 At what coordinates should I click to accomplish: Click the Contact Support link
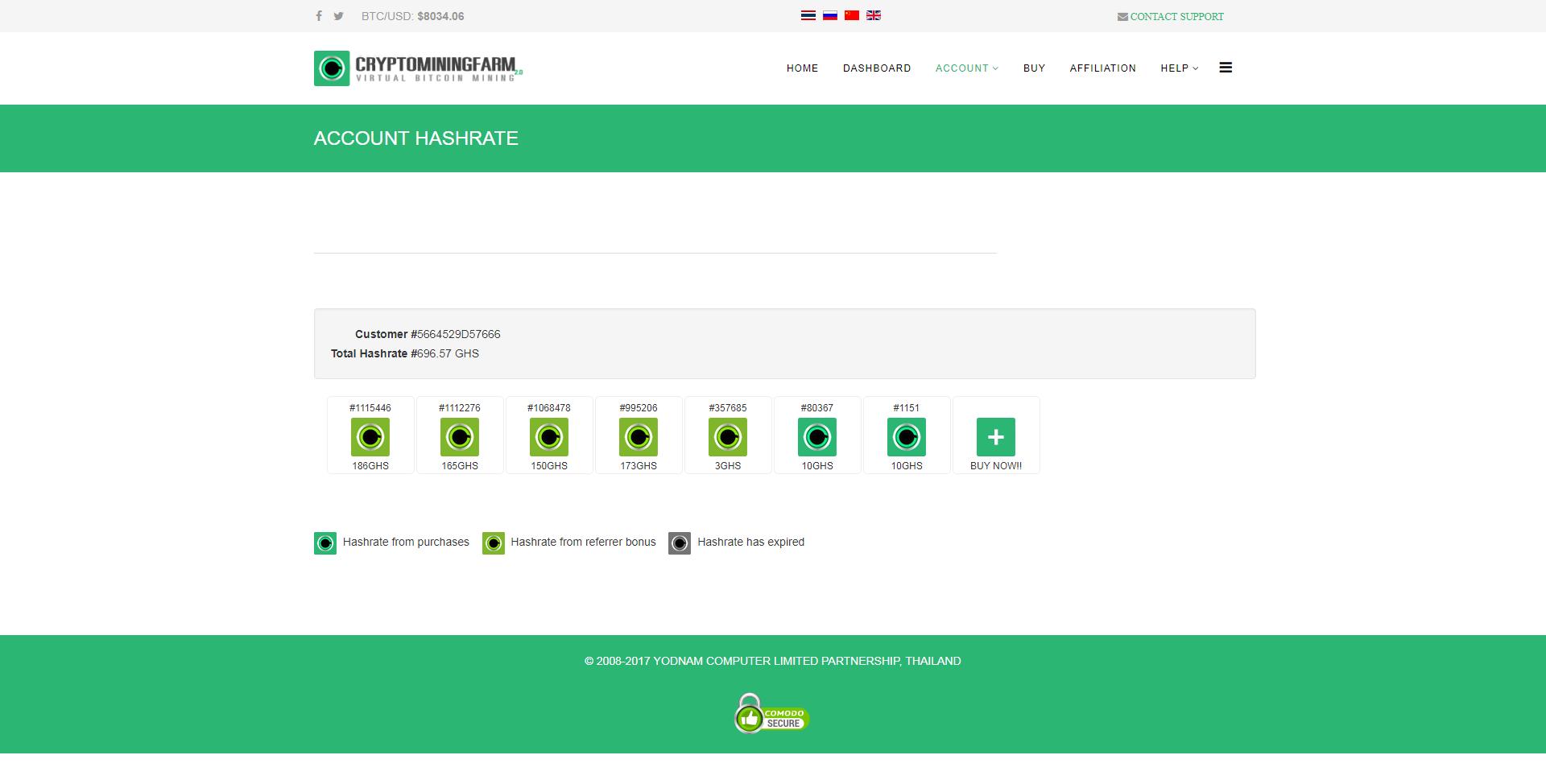pos(1171,16)
